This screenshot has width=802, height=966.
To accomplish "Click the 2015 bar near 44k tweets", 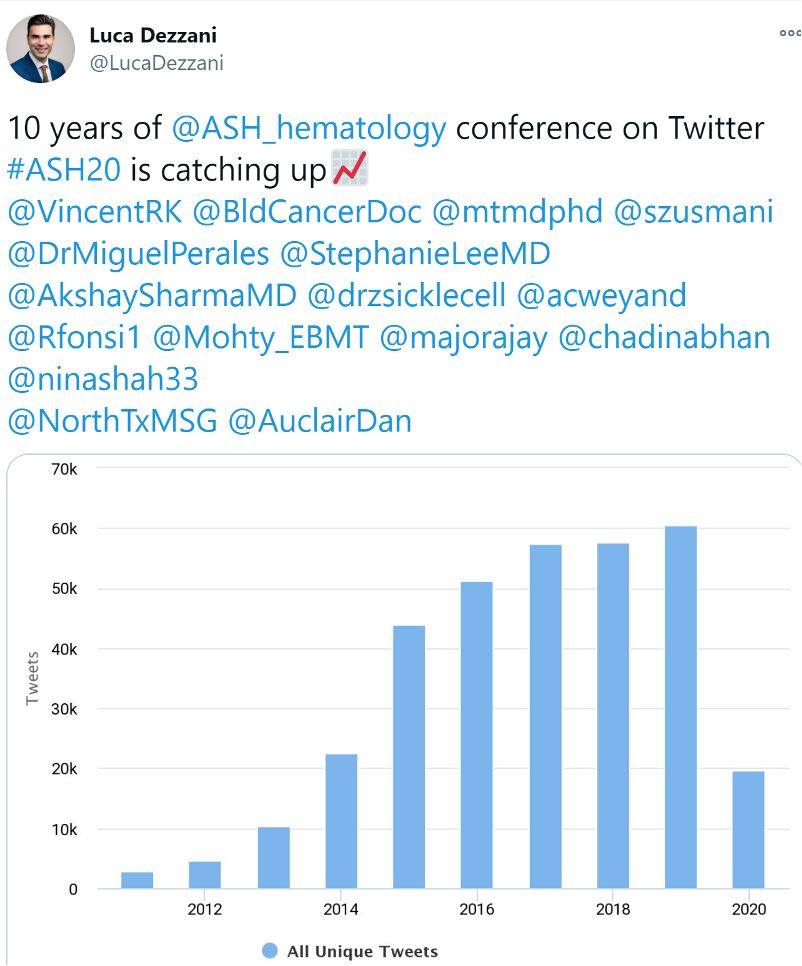I will 409,757.
